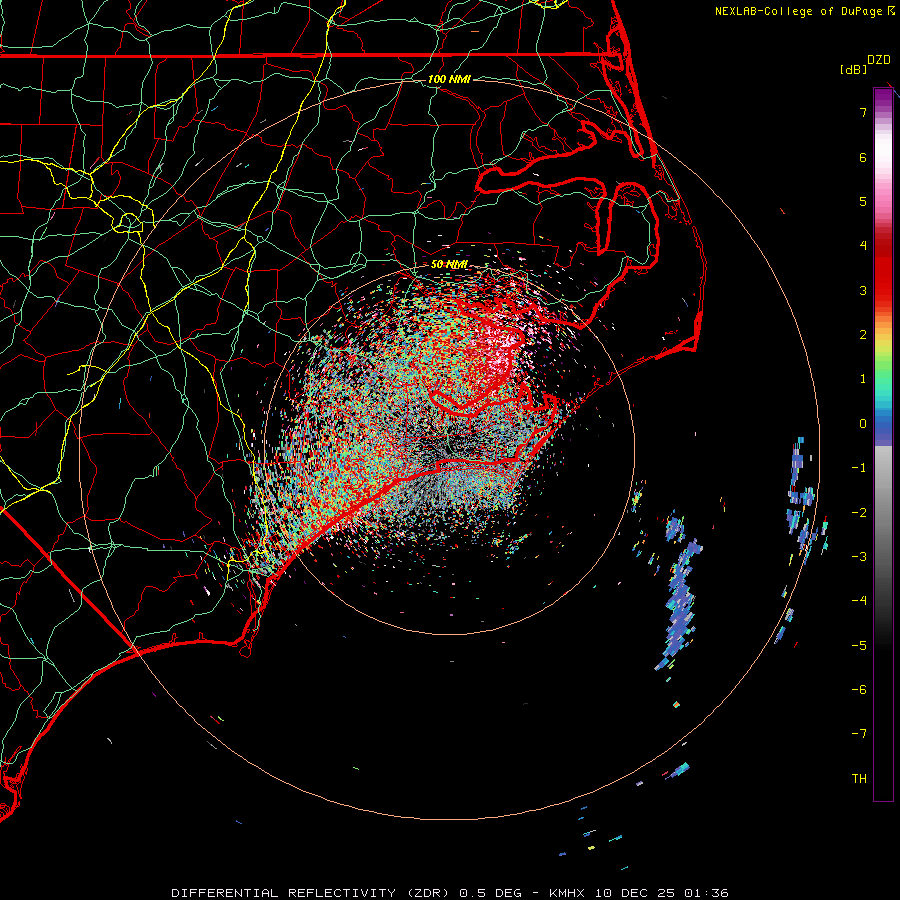Viewport: 900px width, 900px height.
Task: Click the -6 dB tick label on the scale
Action: coord(859,690)
